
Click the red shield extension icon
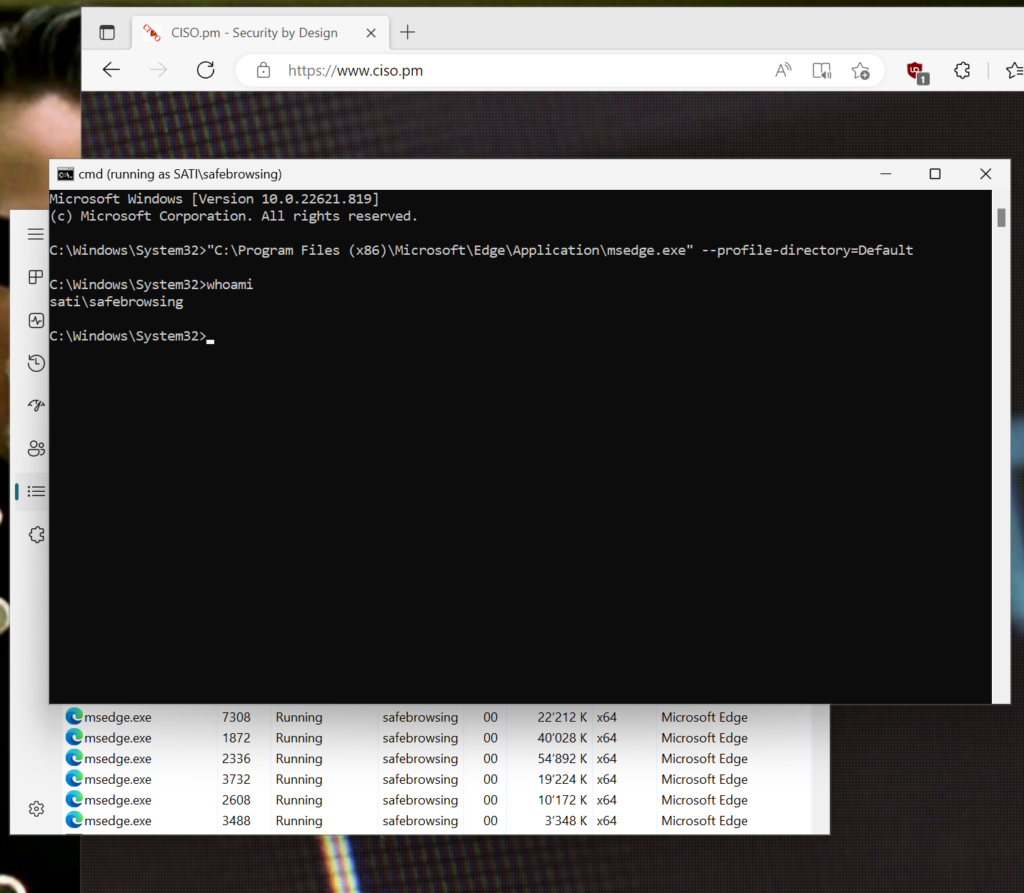pos(915,70)
